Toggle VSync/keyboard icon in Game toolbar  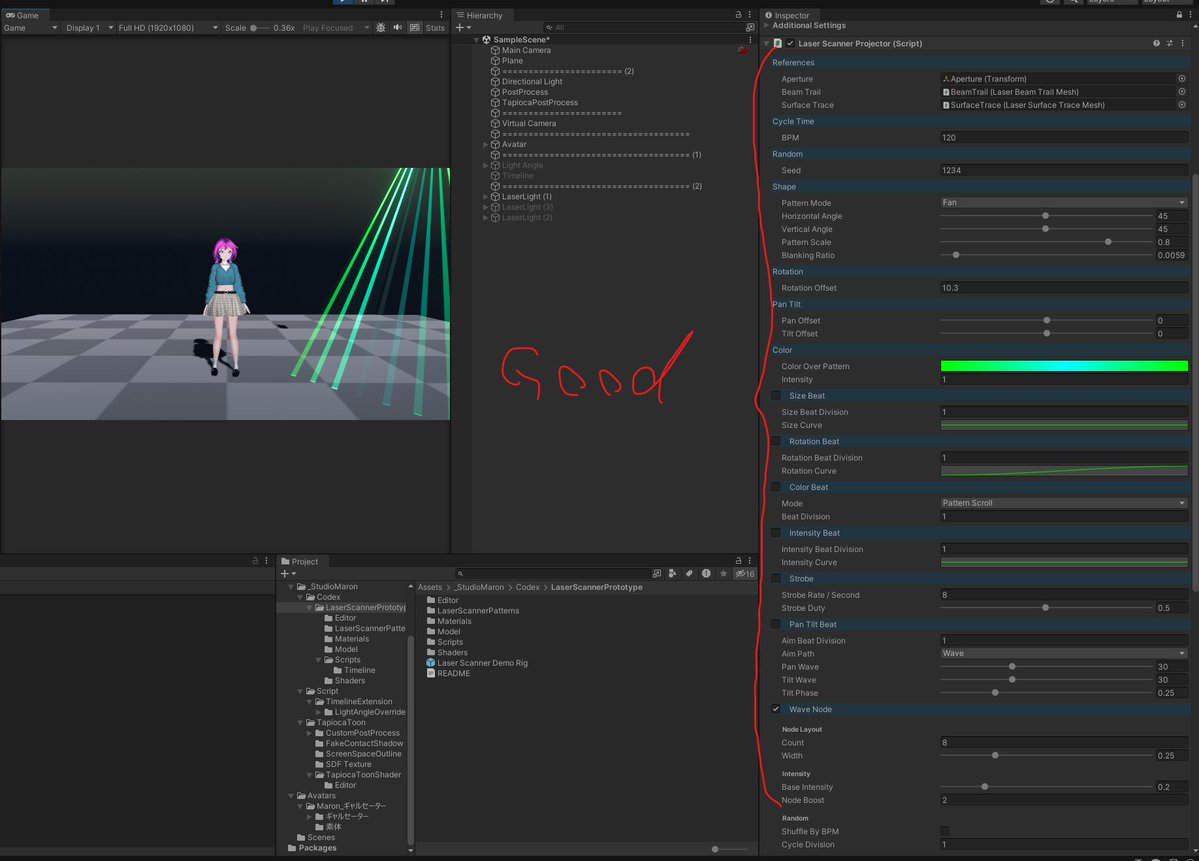[x=414, y=28]
